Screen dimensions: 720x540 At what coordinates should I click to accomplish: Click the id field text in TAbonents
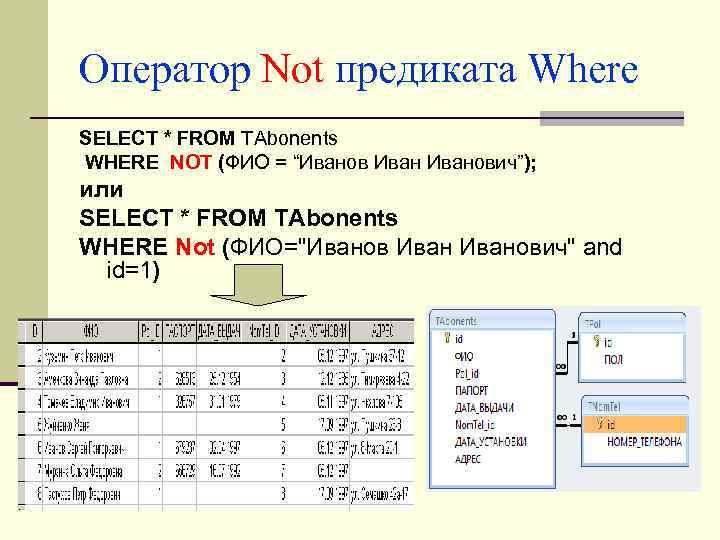(x=459, y=339)
